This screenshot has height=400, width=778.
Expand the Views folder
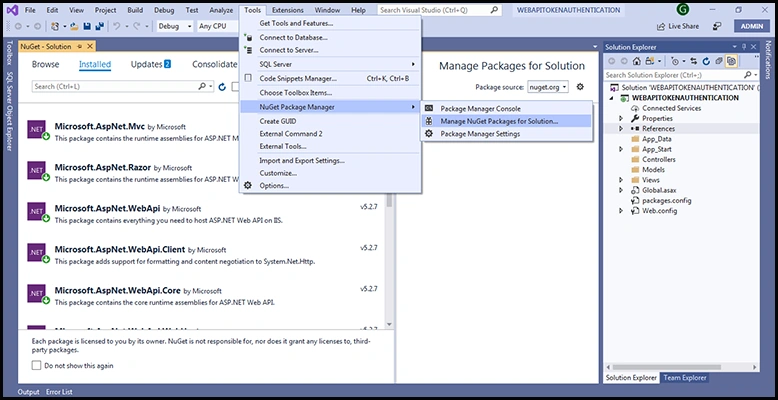point(621,180)
